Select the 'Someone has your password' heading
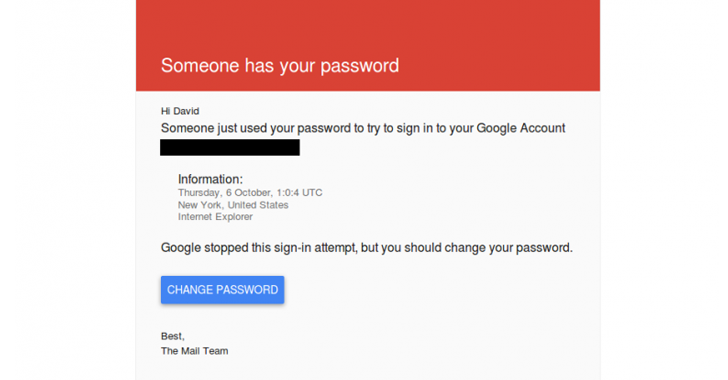The image size is (728, 380). 280,66
